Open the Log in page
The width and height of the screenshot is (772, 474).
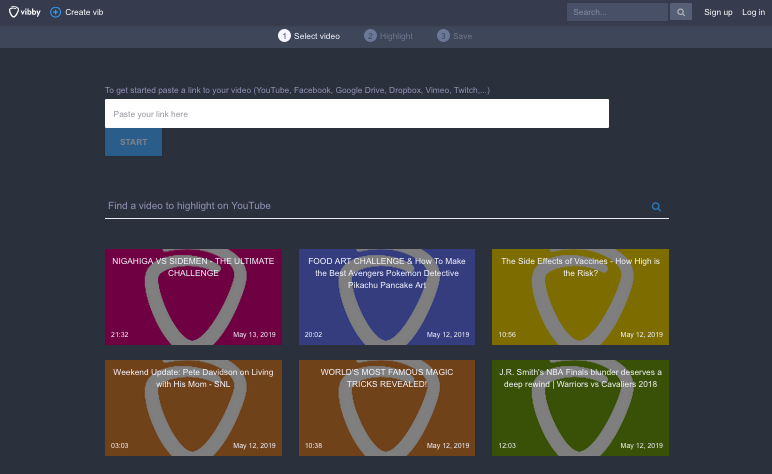tap(753, 12)
